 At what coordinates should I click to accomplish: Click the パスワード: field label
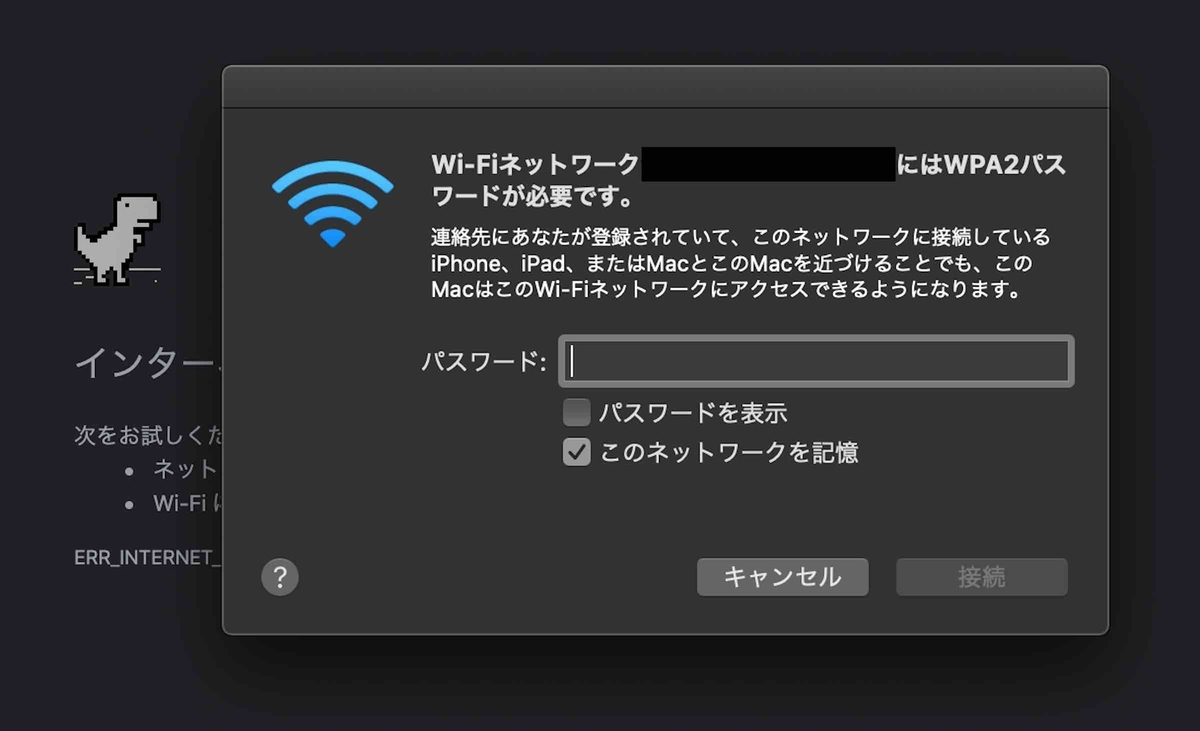[x=484, y=362]
